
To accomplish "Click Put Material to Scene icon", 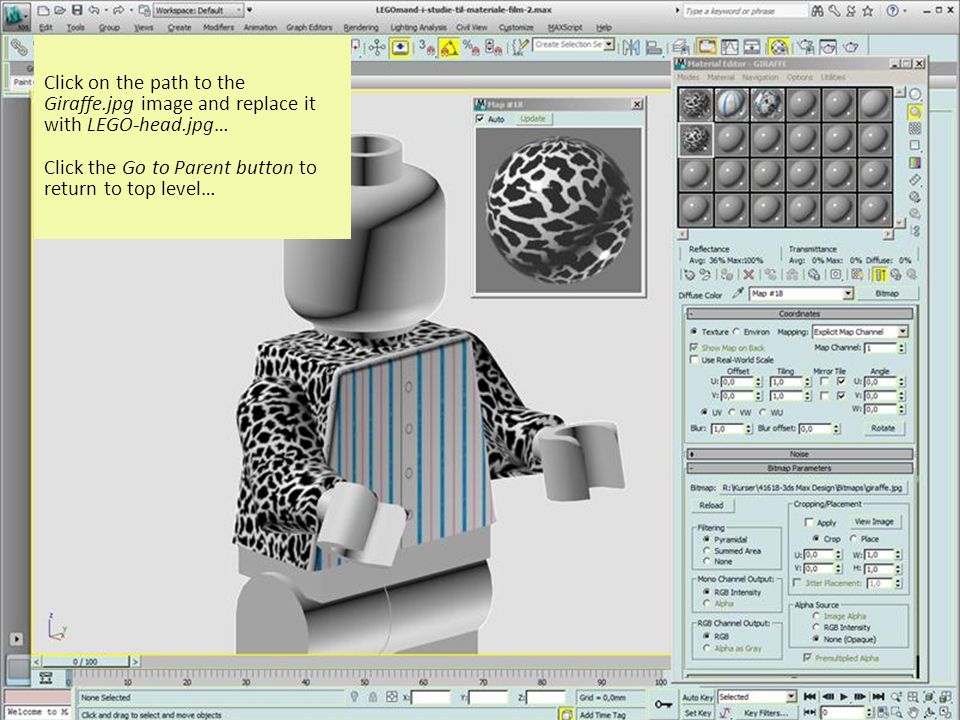I will pos(705,275).
